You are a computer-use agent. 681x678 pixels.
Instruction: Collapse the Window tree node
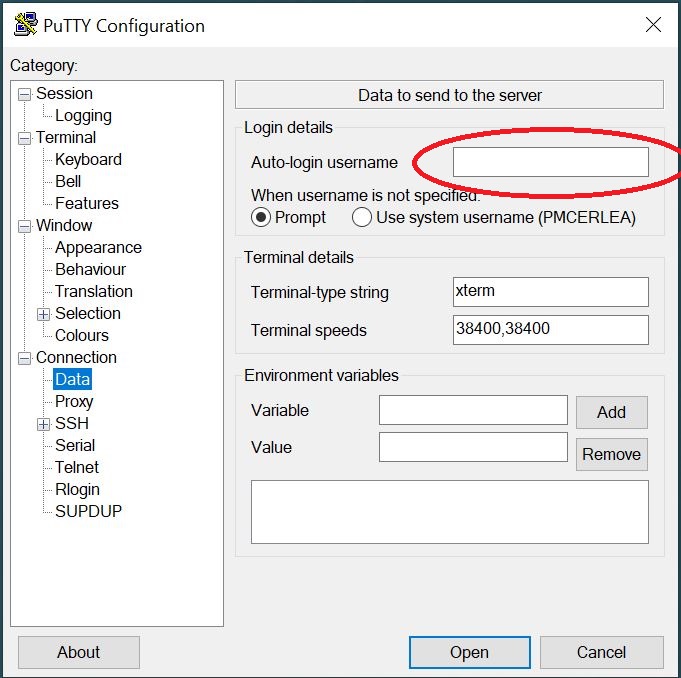coord(25,226)
